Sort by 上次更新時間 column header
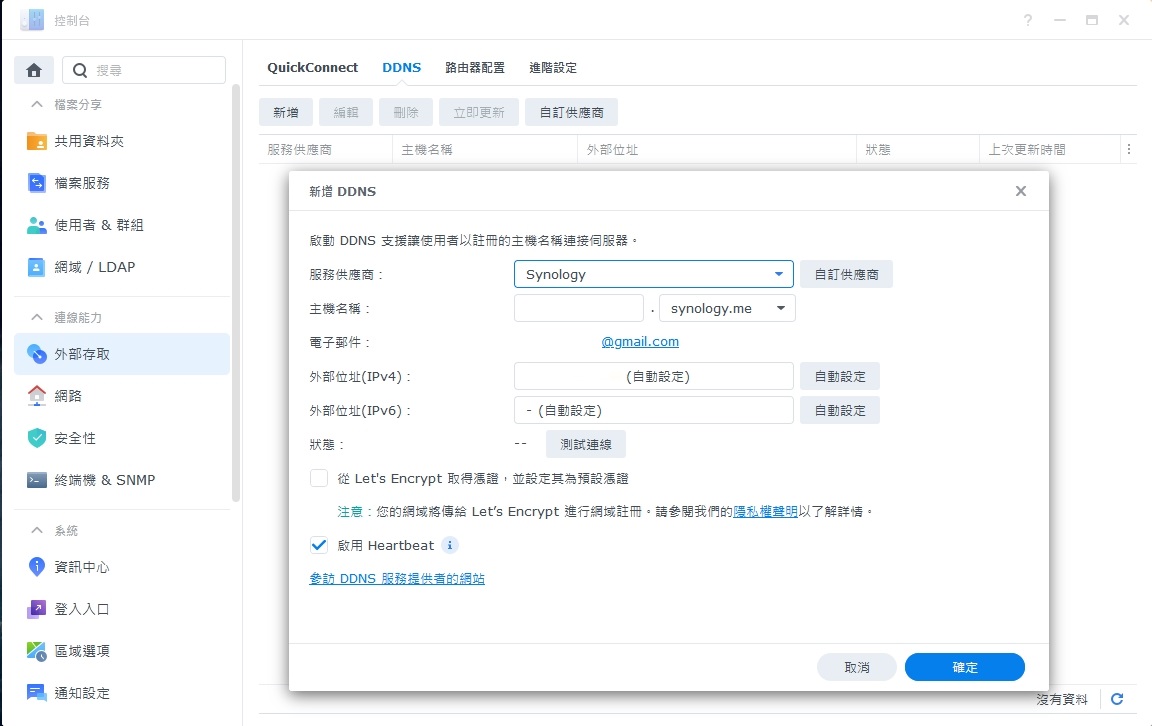Image resolution: width=1152 pixels, height=726 pixels. tap(1049, 149)
